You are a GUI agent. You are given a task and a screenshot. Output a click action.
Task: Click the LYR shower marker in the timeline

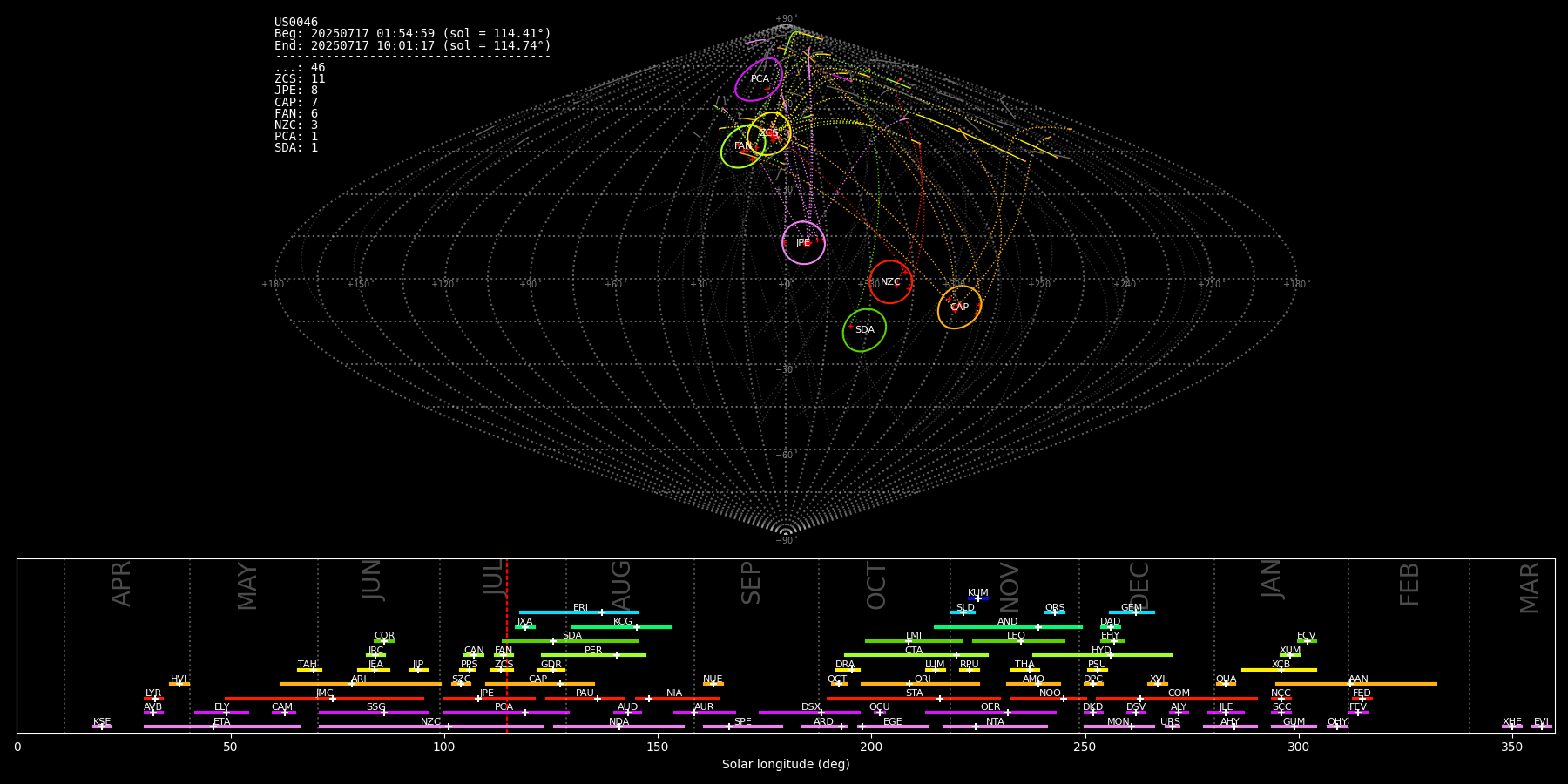(153, 698)
